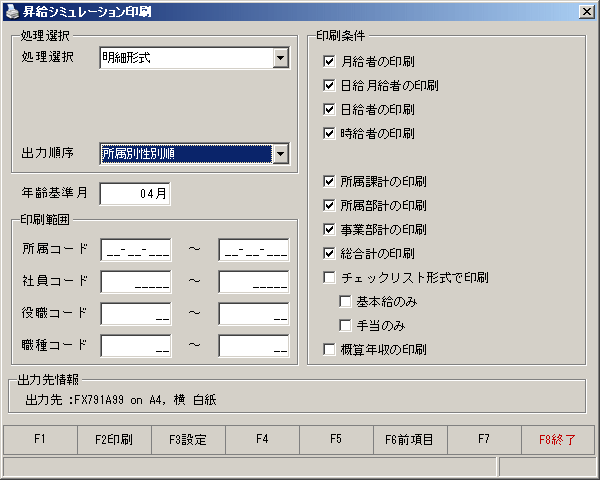Click the F7 function button

(484, 439)
